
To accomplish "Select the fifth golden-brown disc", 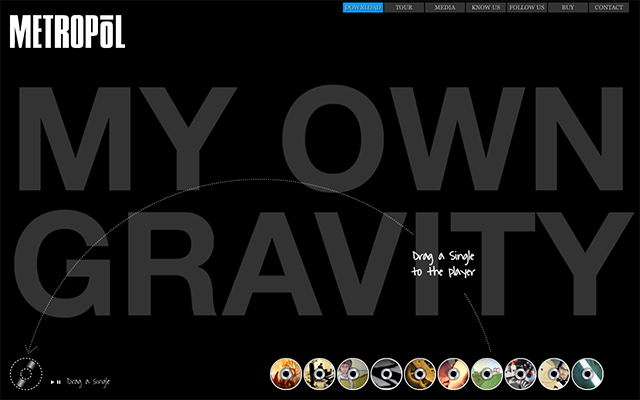I will click(420, 373).
